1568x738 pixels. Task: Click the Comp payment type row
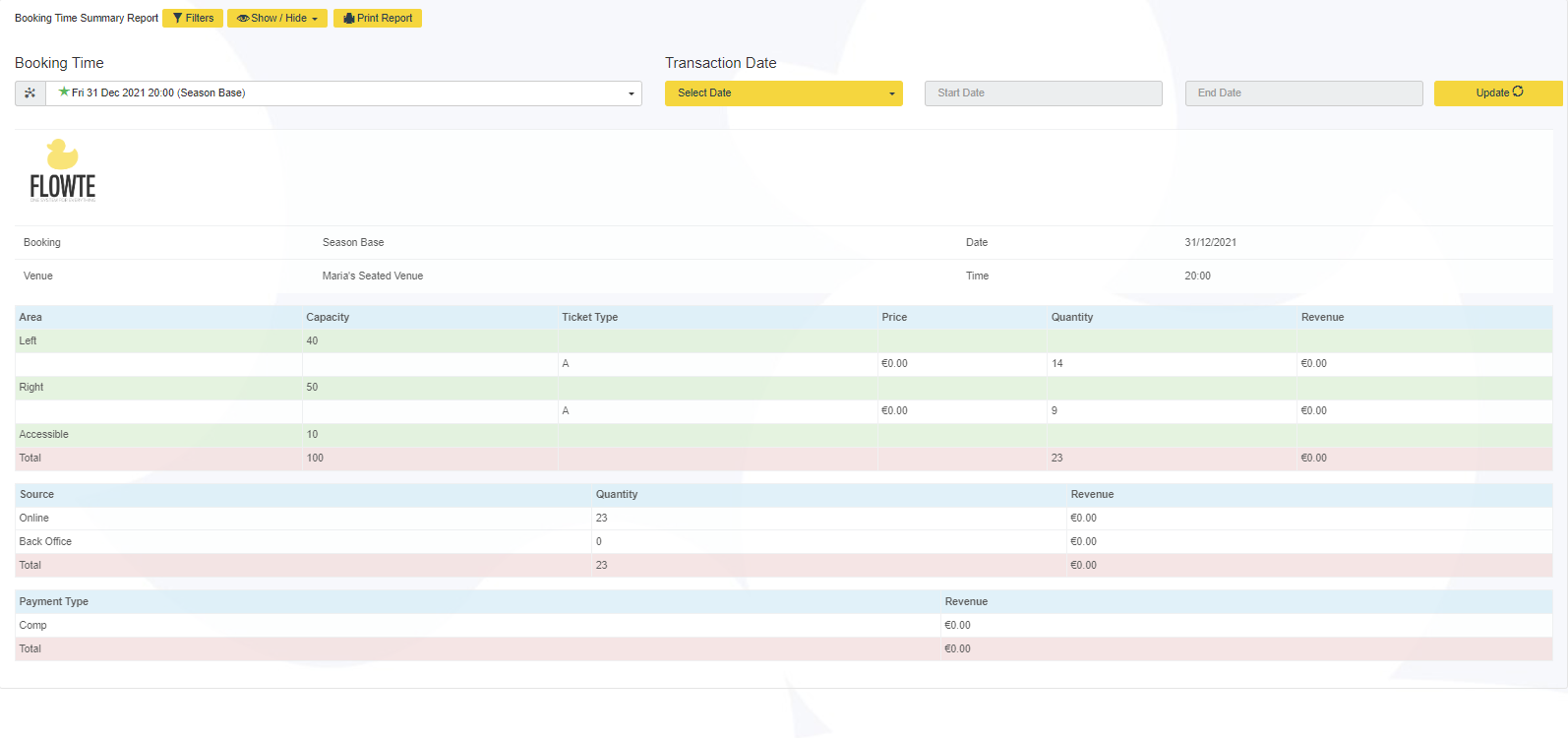click(784, 626)
